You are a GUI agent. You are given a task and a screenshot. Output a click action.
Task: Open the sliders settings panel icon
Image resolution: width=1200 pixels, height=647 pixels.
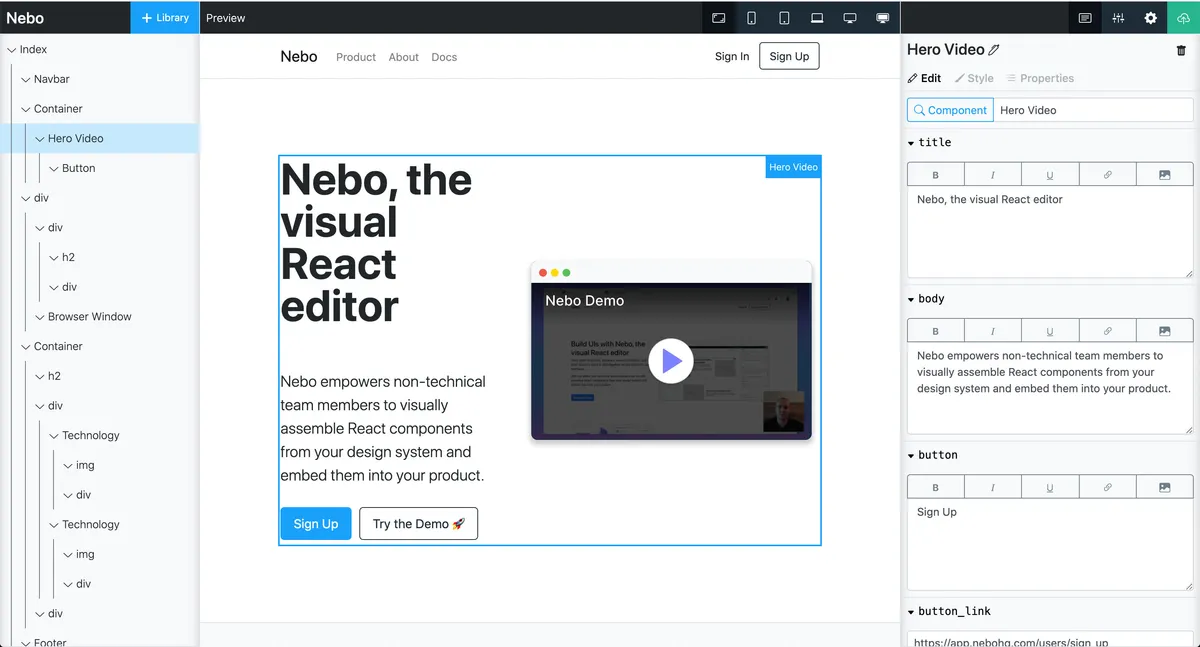click(x=1118, y=18)
